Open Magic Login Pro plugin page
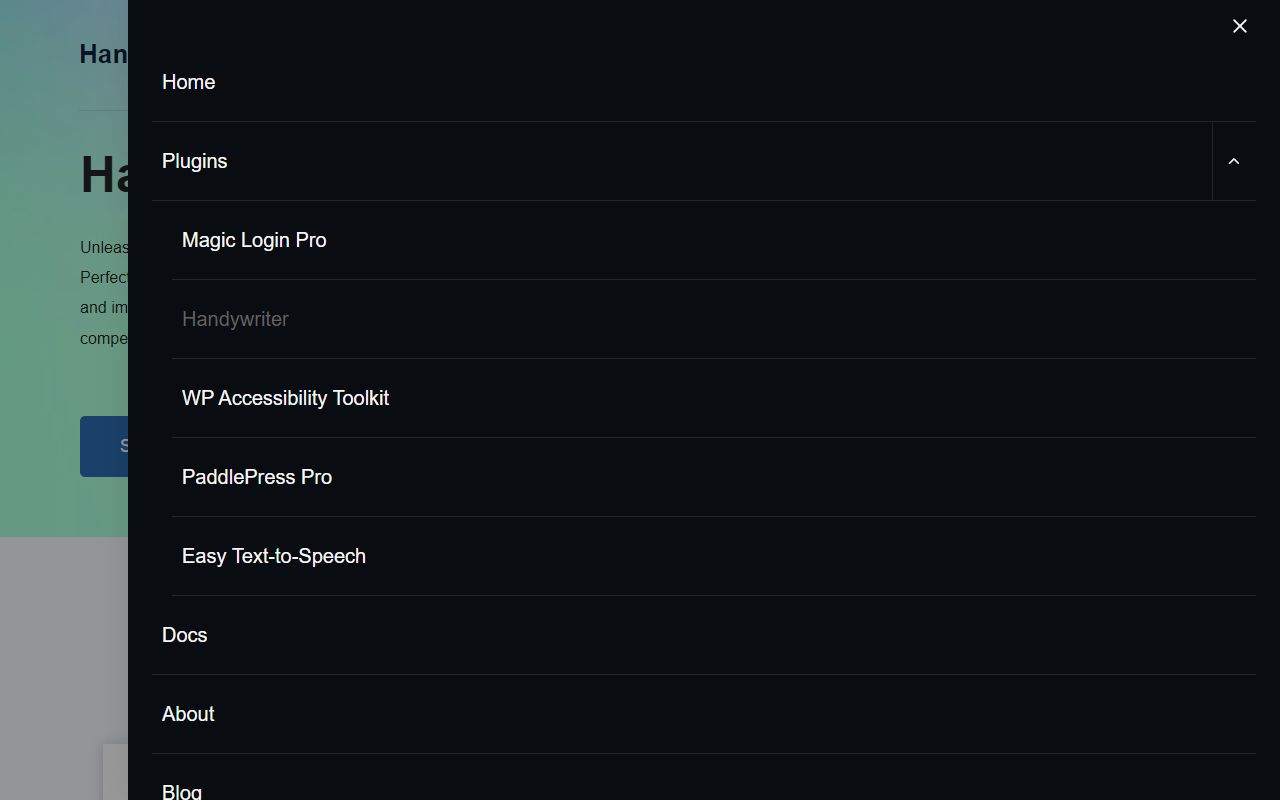 (254, 240)
